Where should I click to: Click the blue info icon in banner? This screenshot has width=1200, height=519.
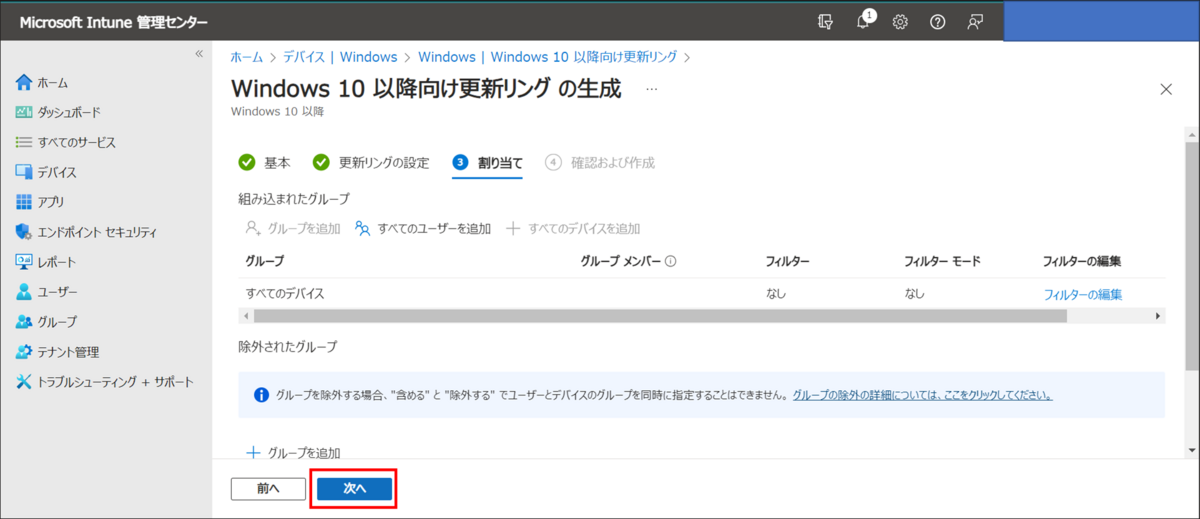point(261,395)
